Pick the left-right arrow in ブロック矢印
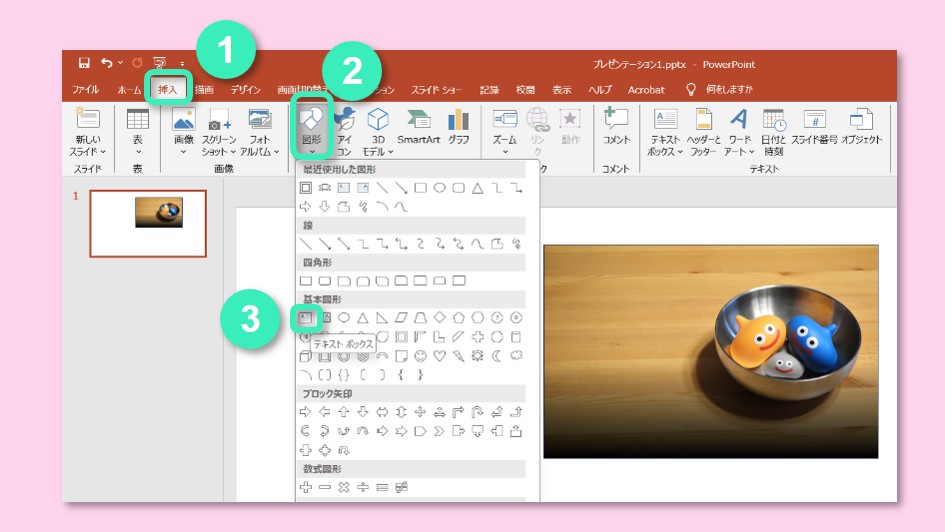Image resolution: width=945 pixels, height=532 pixels. click(x=382, y=412)
